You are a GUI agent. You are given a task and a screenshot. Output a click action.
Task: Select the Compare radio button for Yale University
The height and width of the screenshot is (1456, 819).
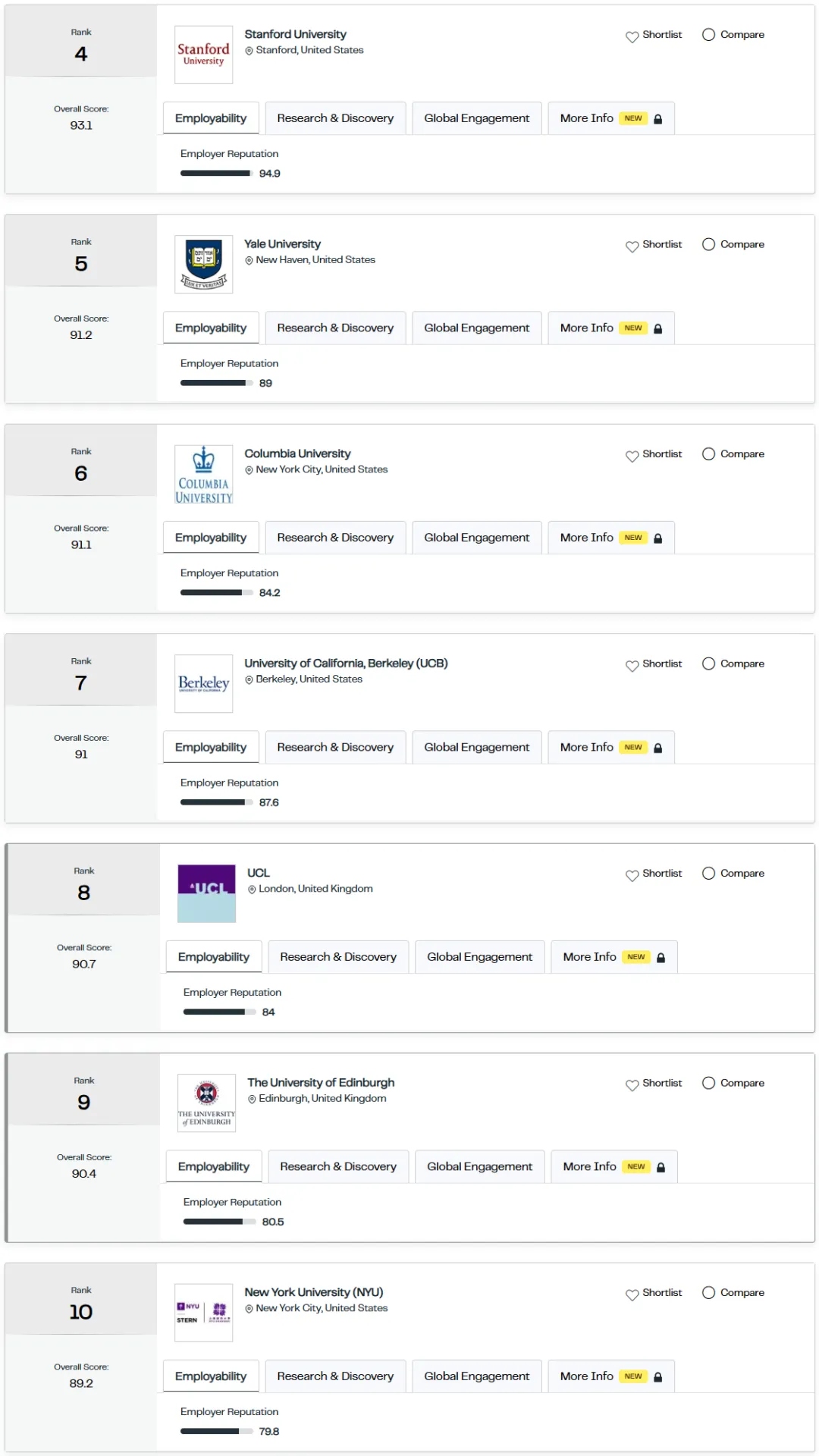(708, 244)
